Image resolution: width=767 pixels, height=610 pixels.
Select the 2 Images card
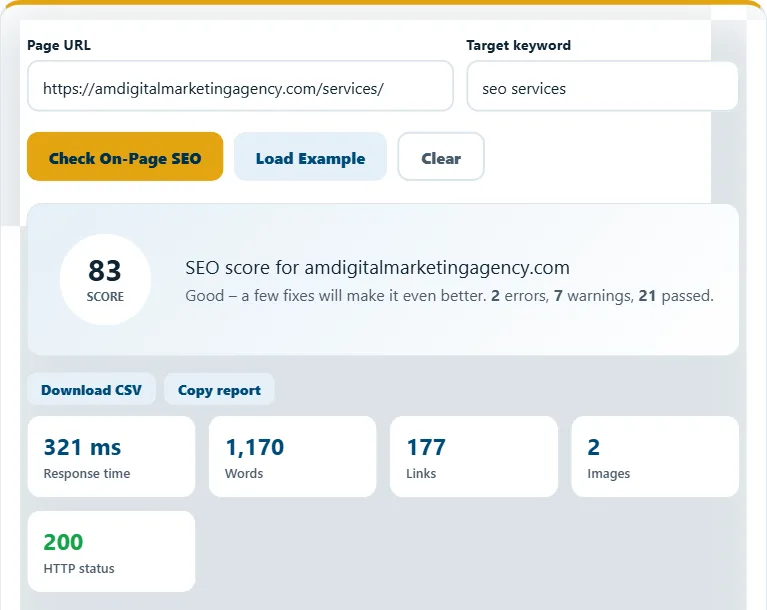tap(655, 456)
